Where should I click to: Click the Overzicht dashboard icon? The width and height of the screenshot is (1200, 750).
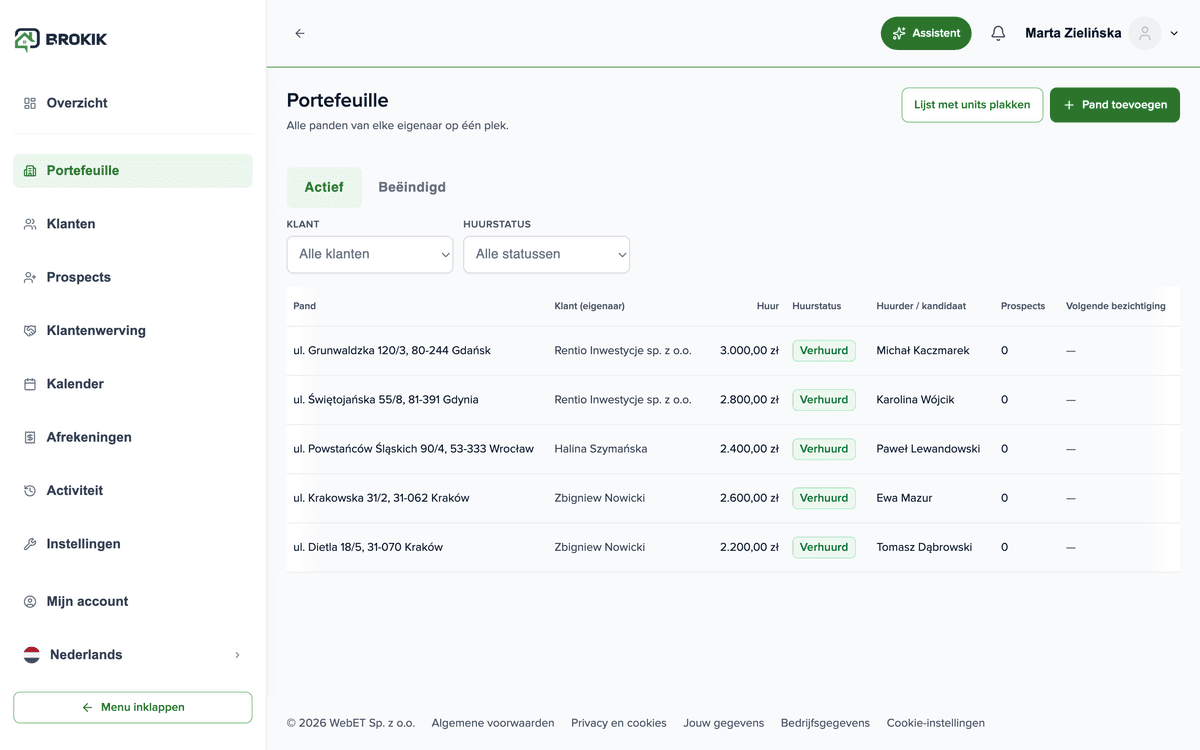pos(30,103)
